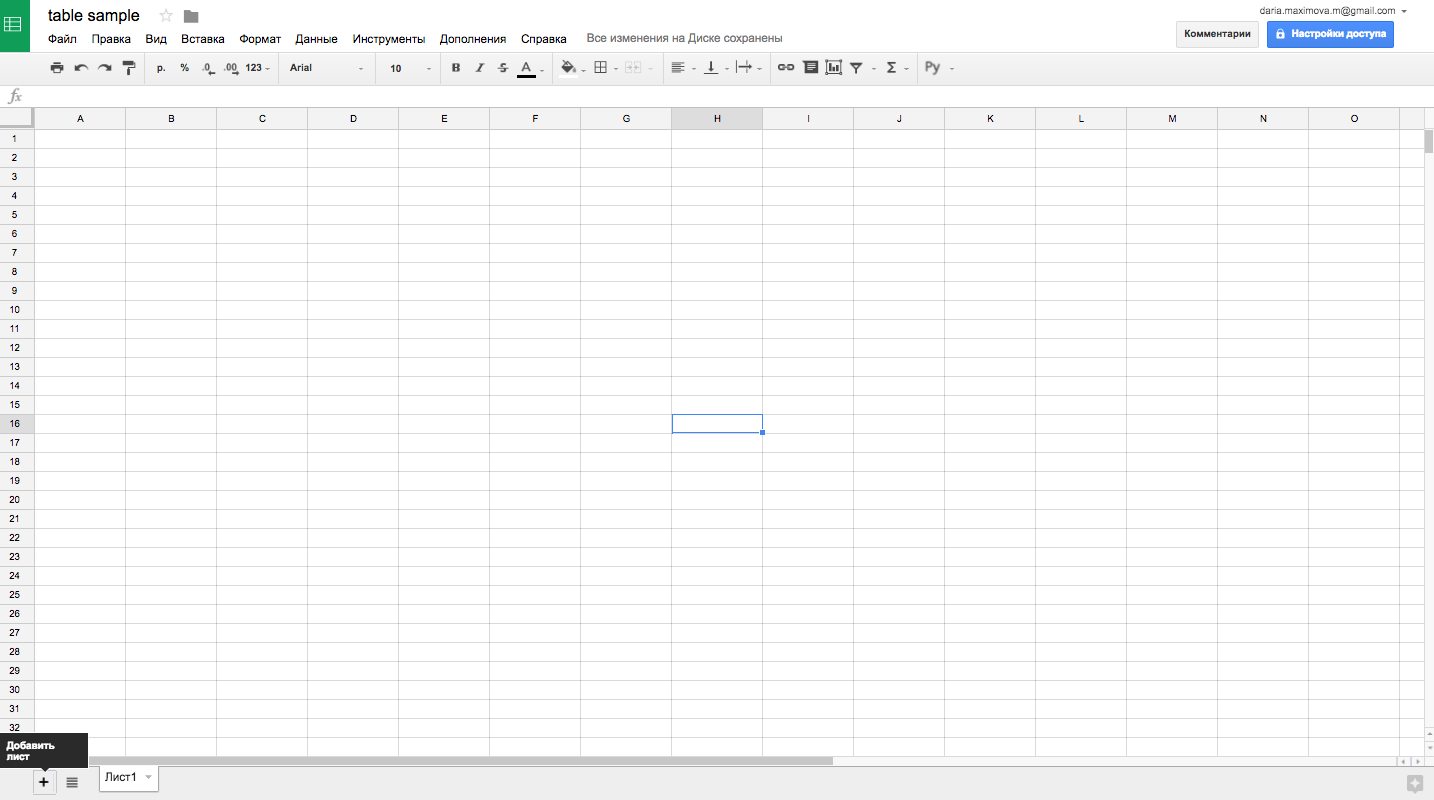Toggle the filter funnel icon
Screen dimensions: 1434x800
point(856,68)
